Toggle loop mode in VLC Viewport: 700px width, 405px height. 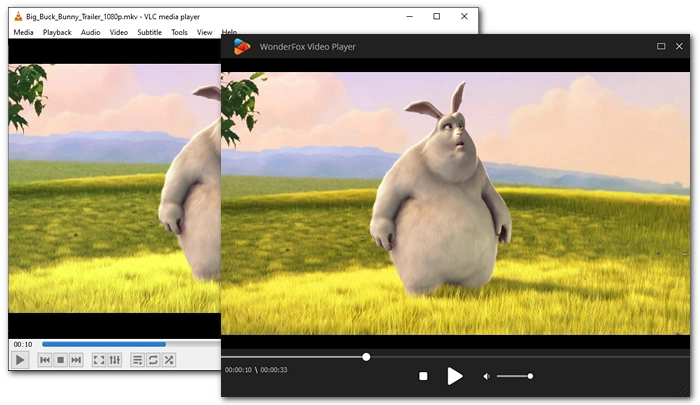click(153, 360)
